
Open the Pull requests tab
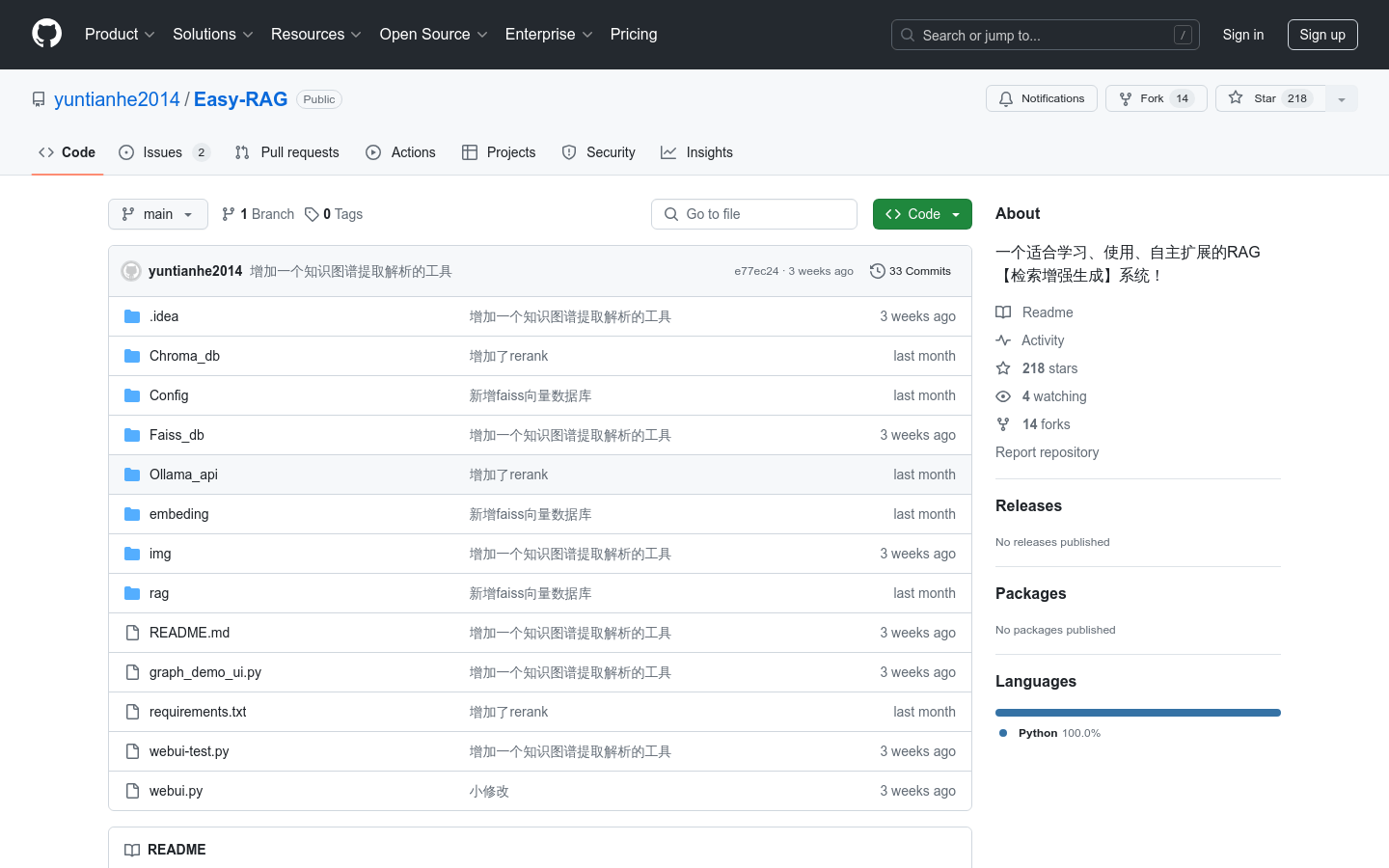click(287, 152)
